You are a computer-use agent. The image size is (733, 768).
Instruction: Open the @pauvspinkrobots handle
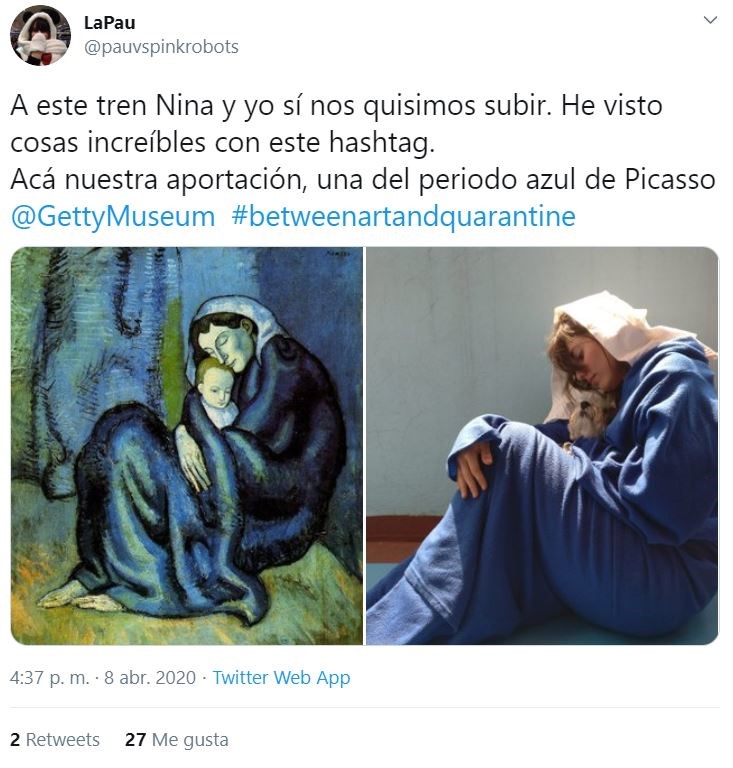161,47
